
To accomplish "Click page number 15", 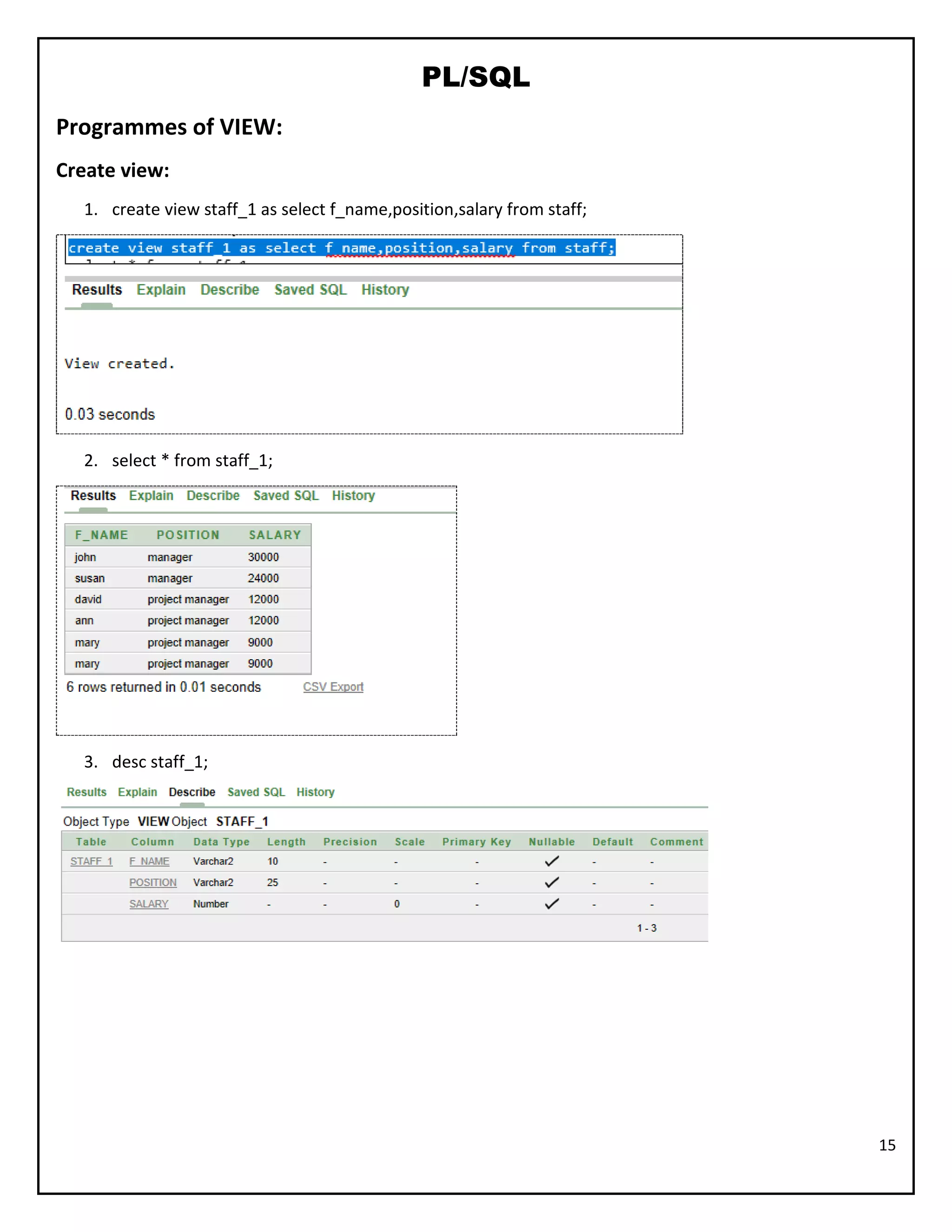I will point(887,1145).
